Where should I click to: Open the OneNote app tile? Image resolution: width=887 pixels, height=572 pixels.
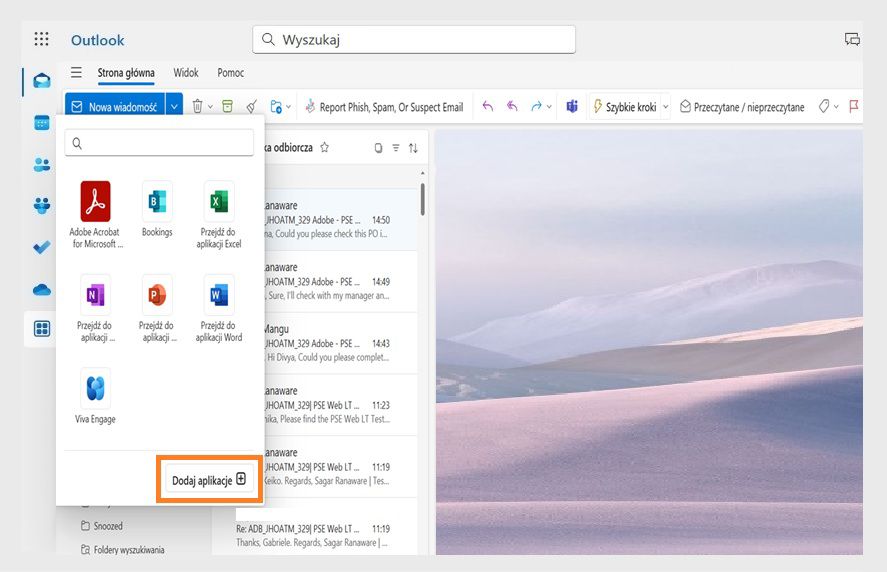point(95,308)
